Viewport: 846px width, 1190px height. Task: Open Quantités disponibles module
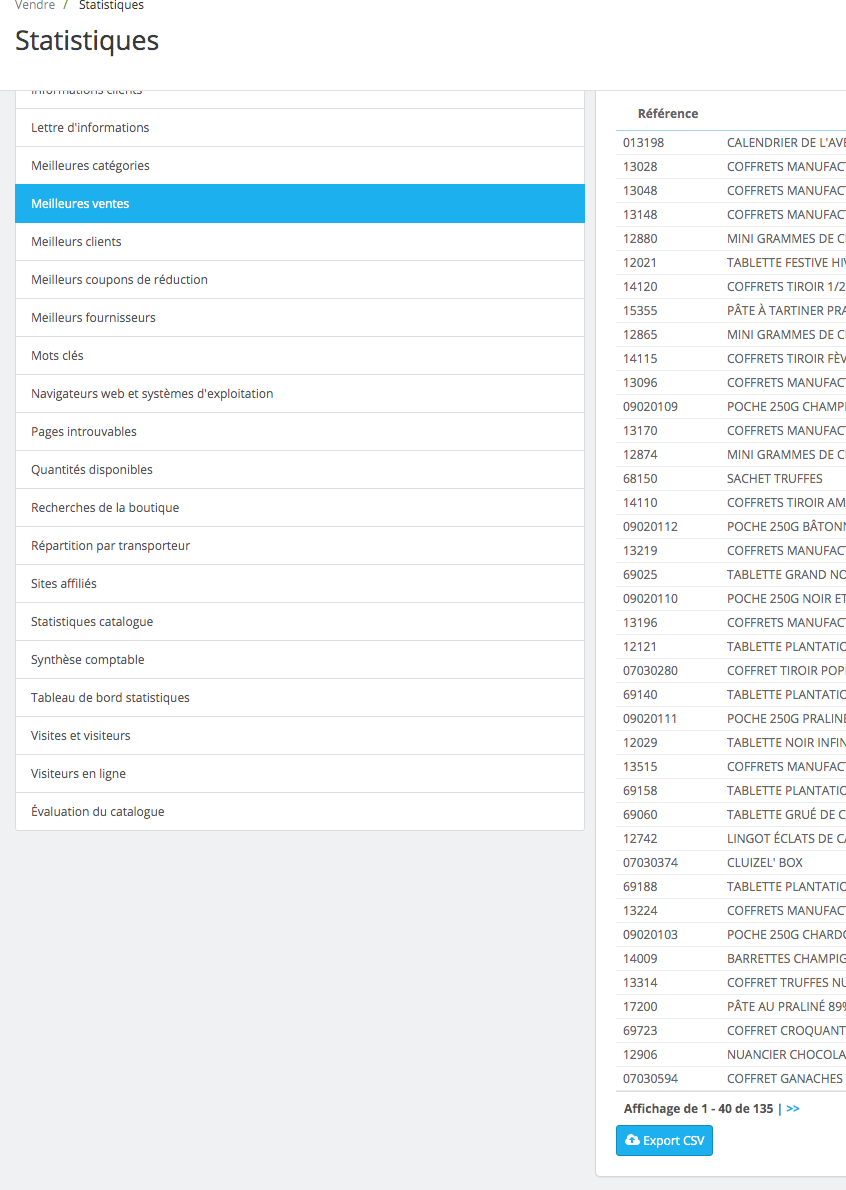pyautogui.click(x=300, y=469)
